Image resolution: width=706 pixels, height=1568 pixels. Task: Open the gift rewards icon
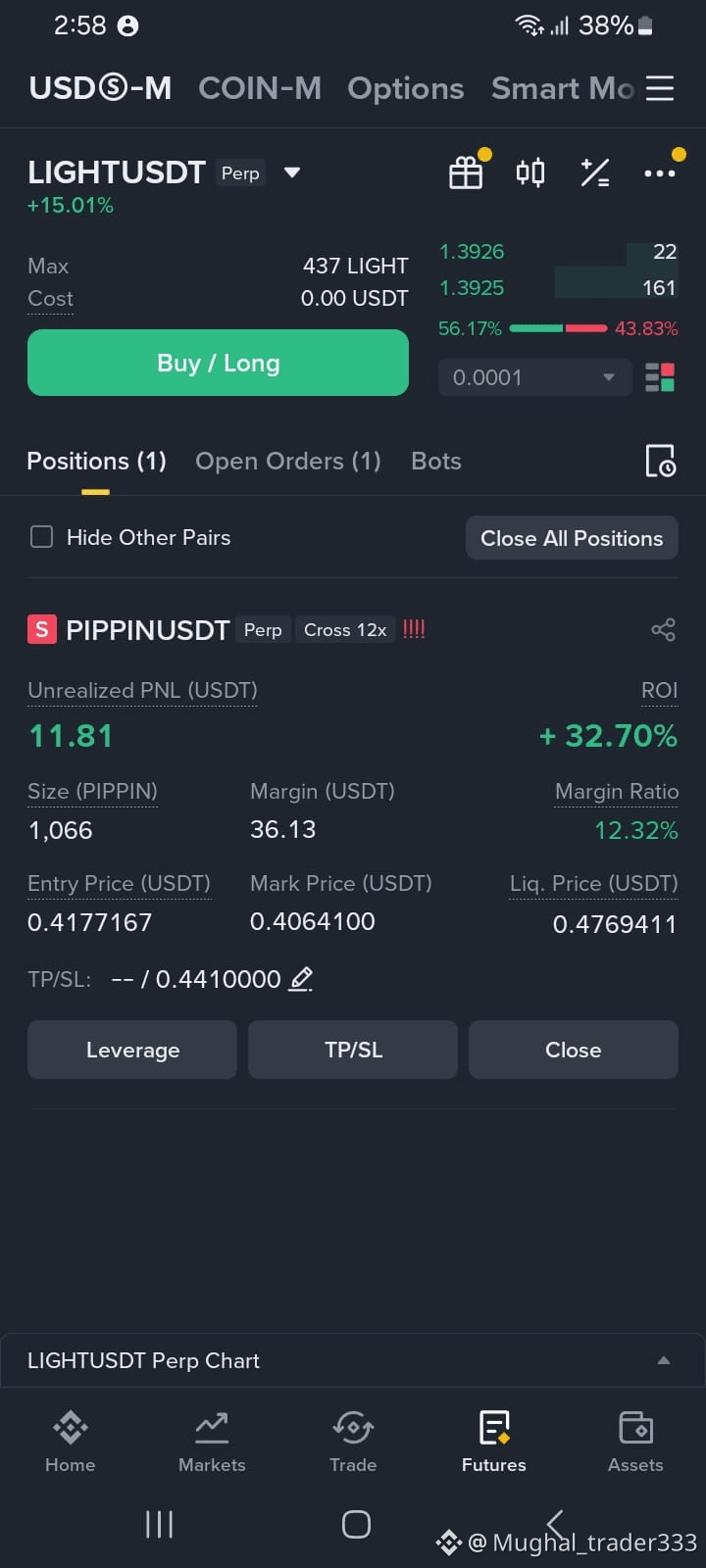[467, 172]
